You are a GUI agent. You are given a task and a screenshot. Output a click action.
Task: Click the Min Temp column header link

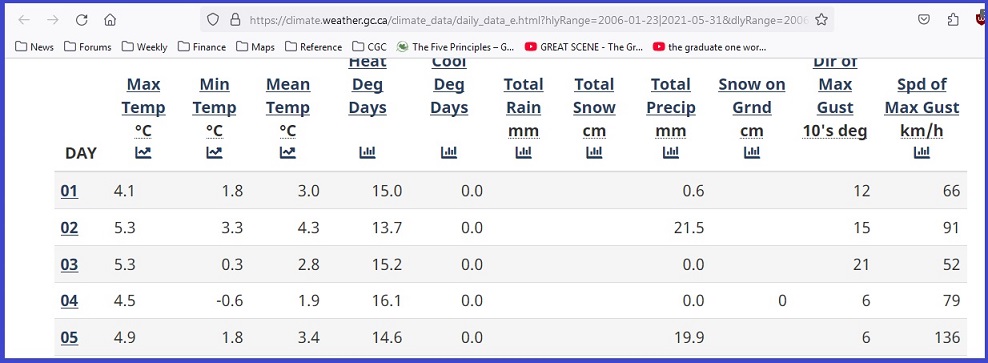tap(214, 96)
